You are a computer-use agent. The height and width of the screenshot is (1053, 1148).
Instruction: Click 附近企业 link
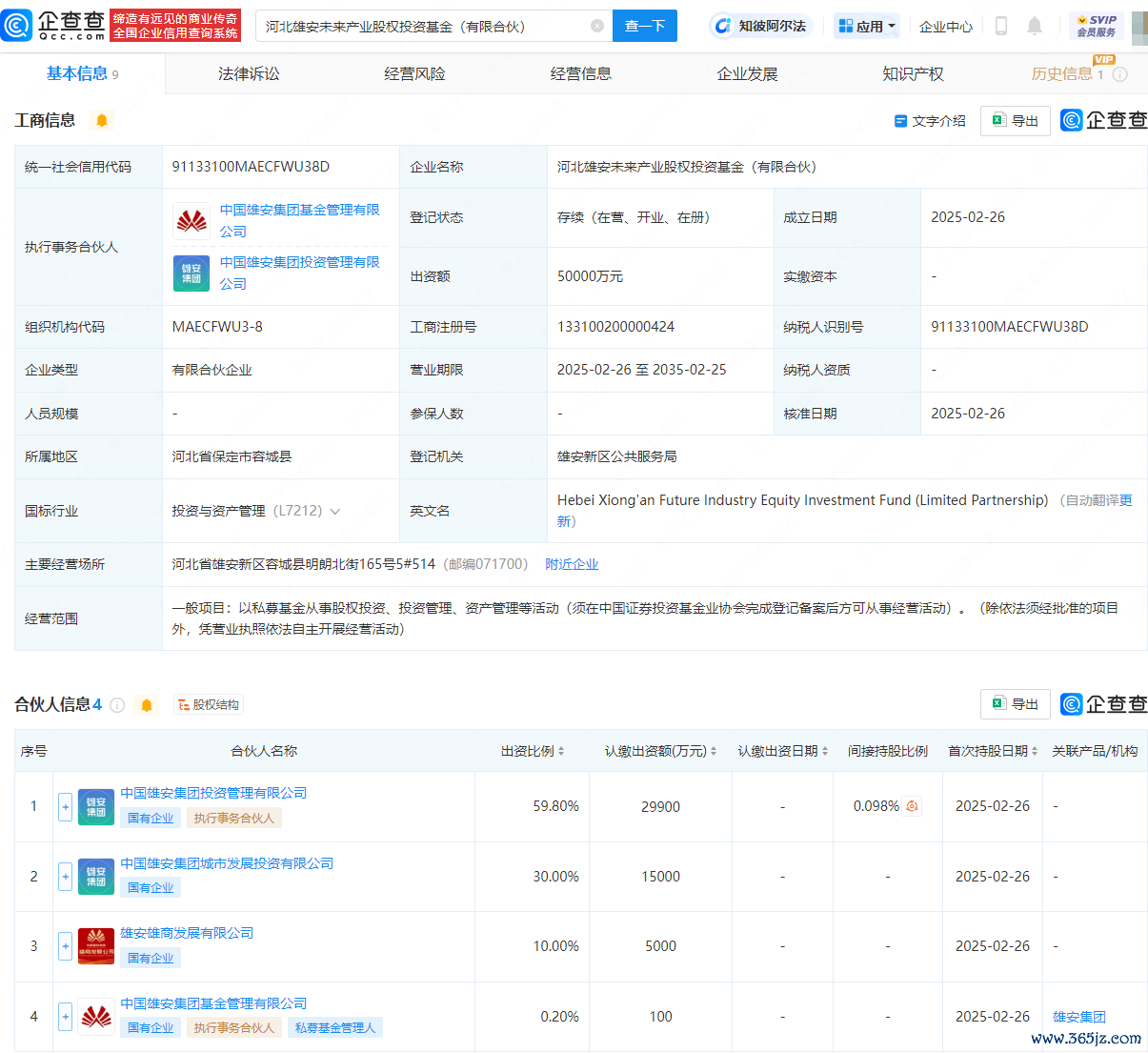click(572, 564)
